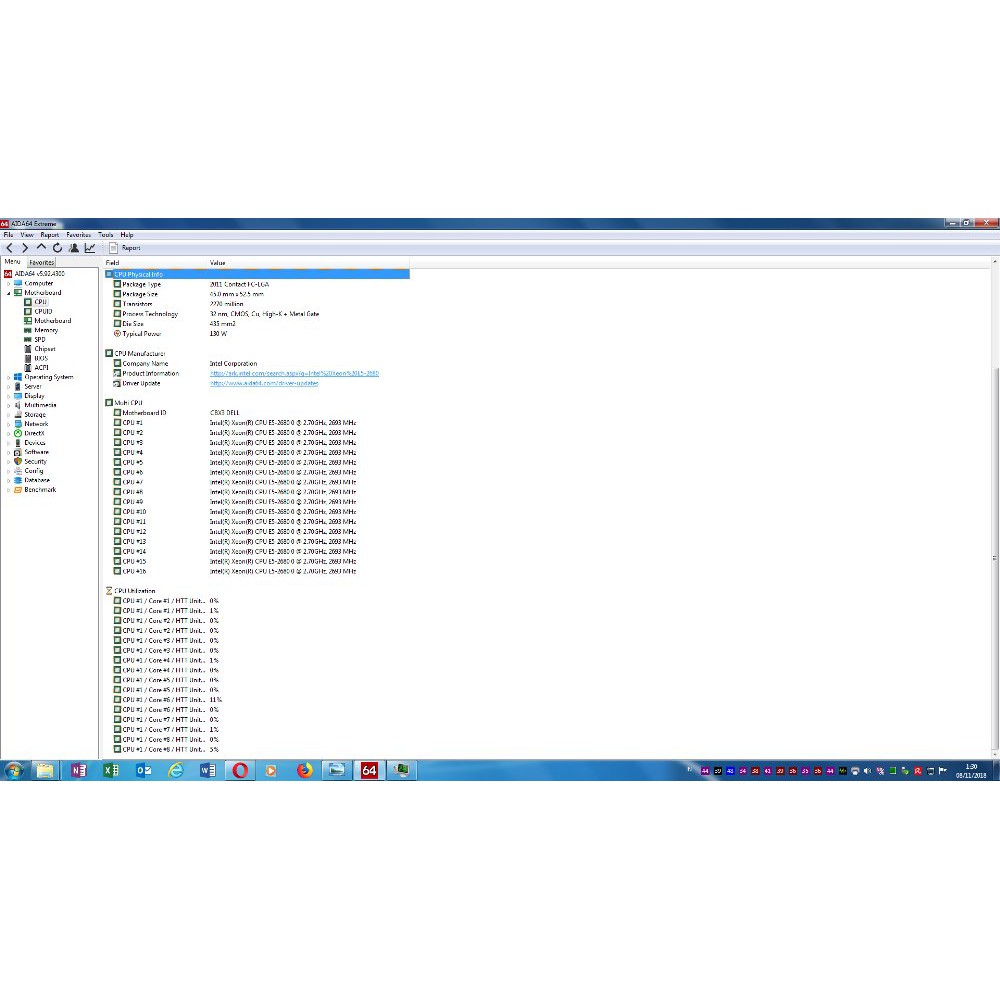Click the Product Information row icon
The image size is (1000, 1000).
coord(117,373)
